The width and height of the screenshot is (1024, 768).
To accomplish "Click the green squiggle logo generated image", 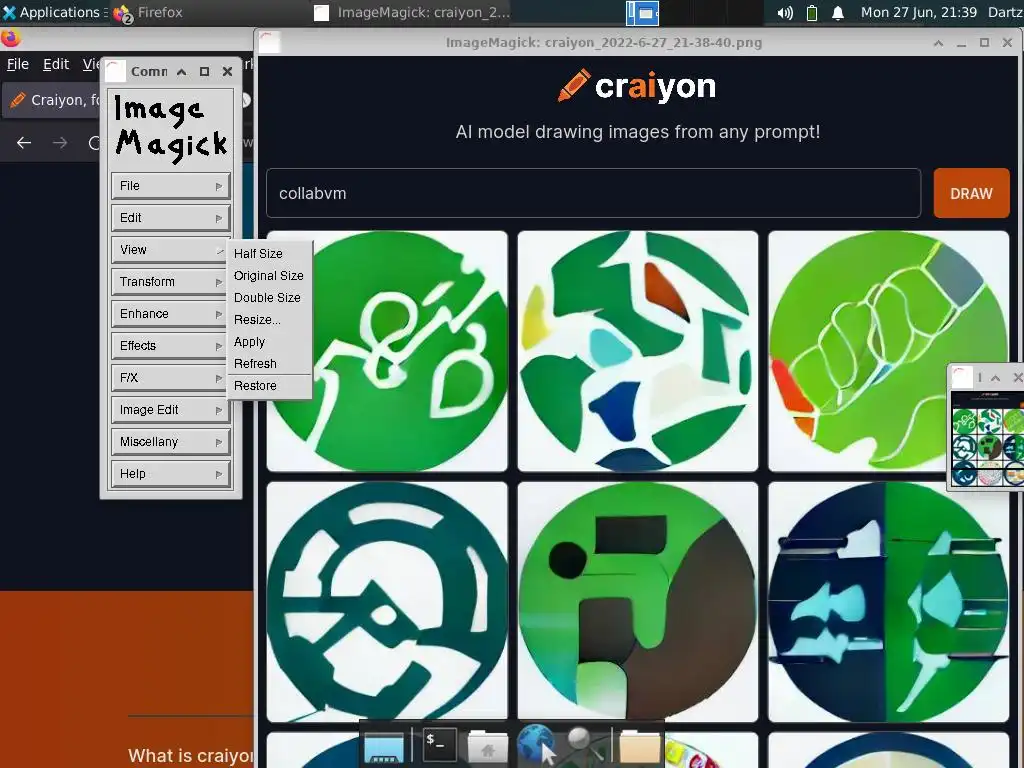I will click(x=387, y=351).
